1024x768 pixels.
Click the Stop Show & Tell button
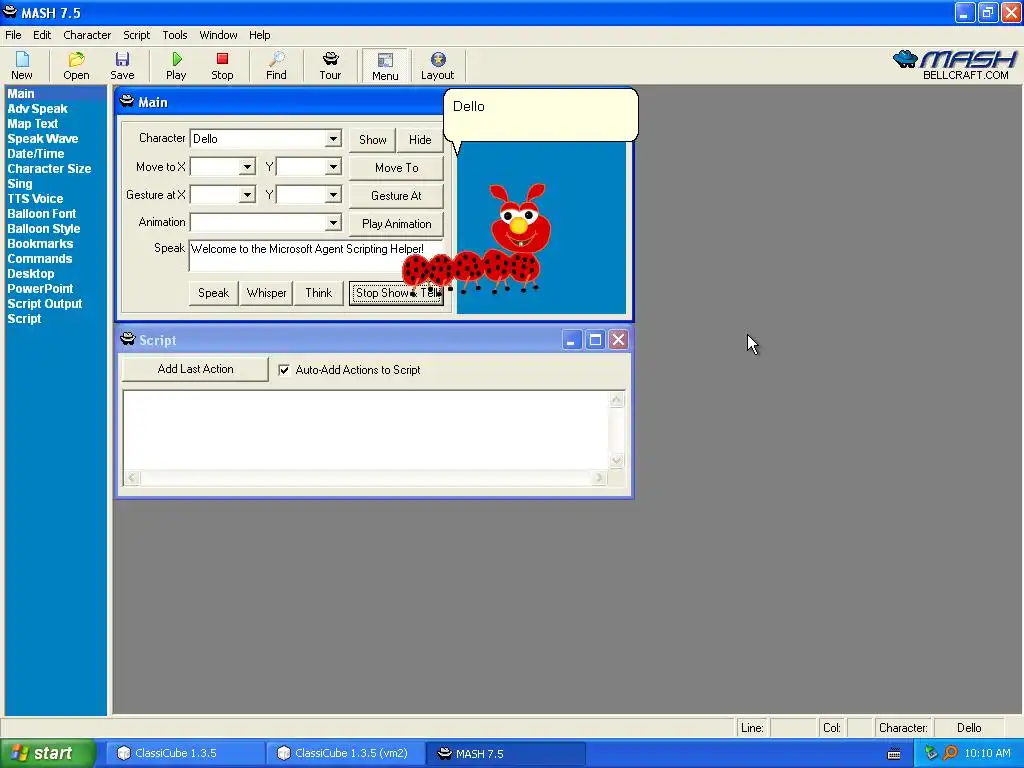396,293
